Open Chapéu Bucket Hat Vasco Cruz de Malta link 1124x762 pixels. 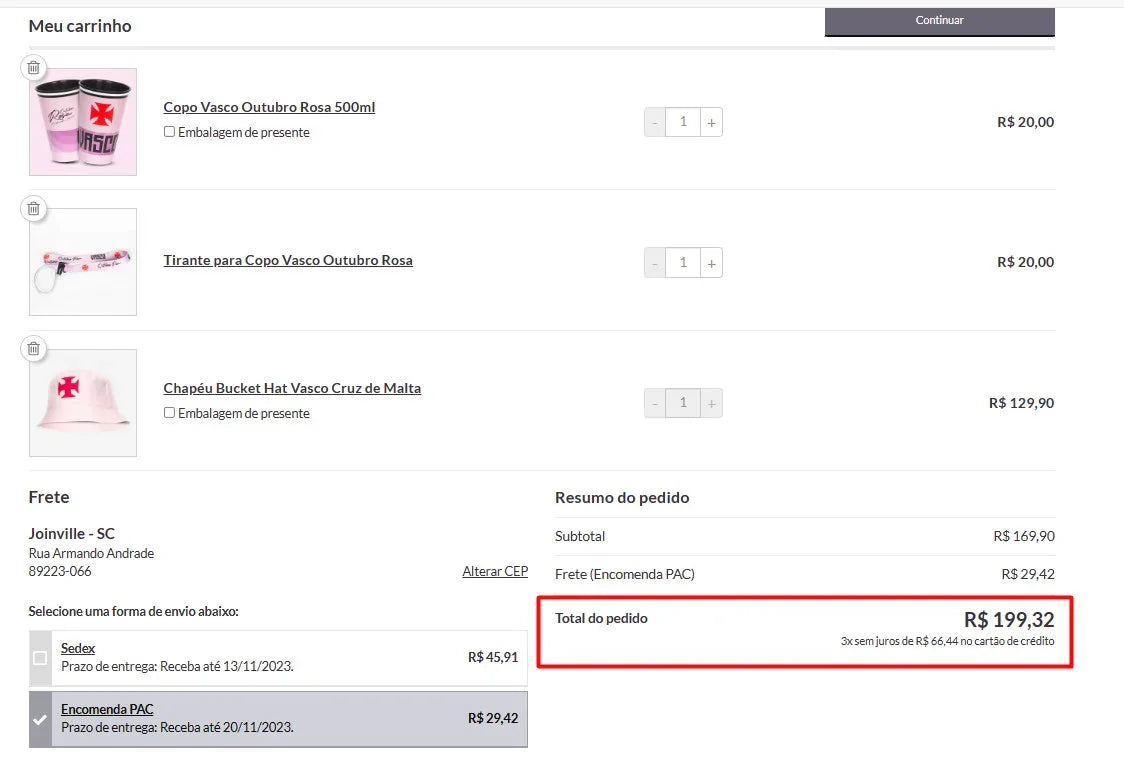coord(292,388)
